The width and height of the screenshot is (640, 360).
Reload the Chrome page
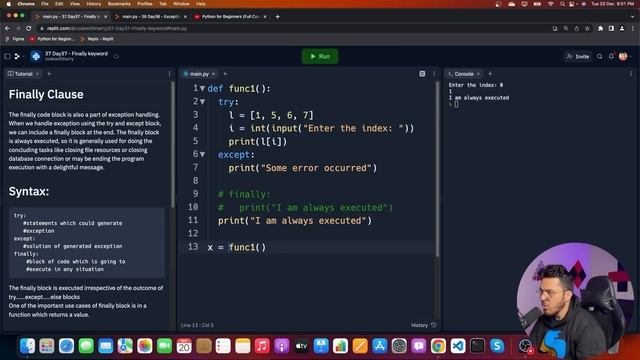(x=29, y=28)
